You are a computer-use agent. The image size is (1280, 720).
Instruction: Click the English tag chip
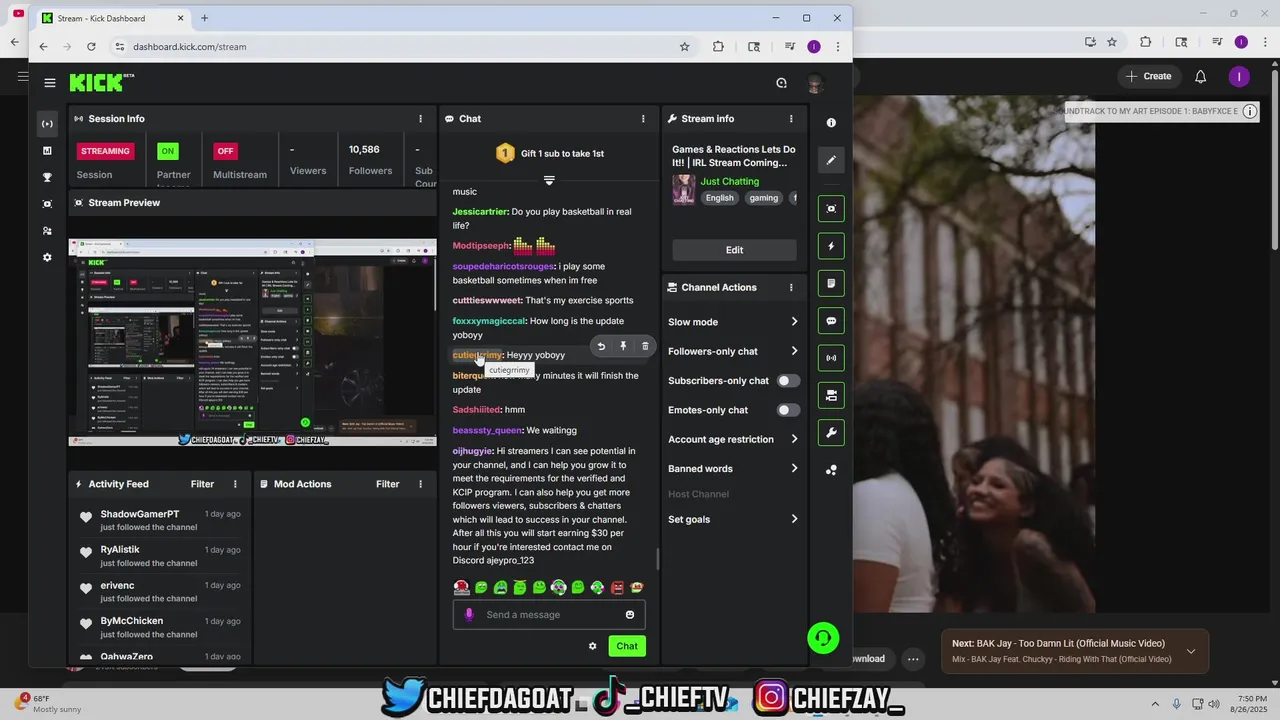point(719,198)
